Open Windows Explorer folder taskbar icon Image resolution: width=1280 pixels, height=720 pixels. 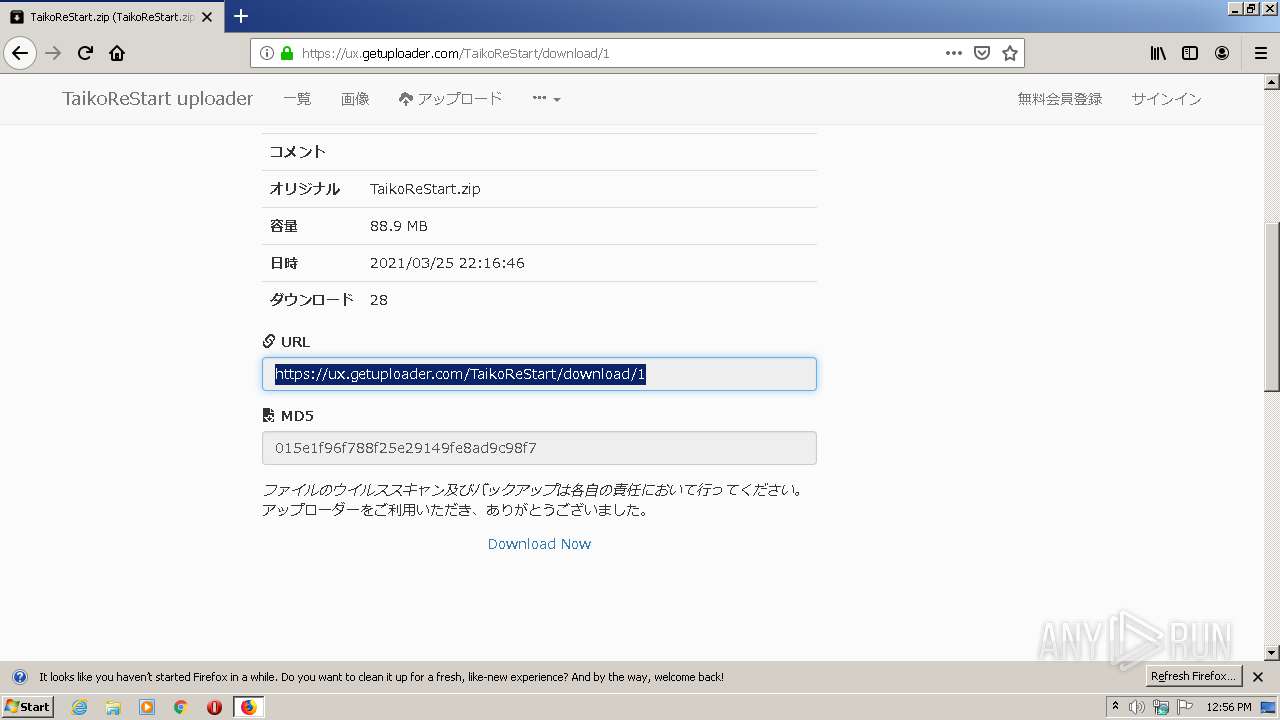(x=113, y=707)
